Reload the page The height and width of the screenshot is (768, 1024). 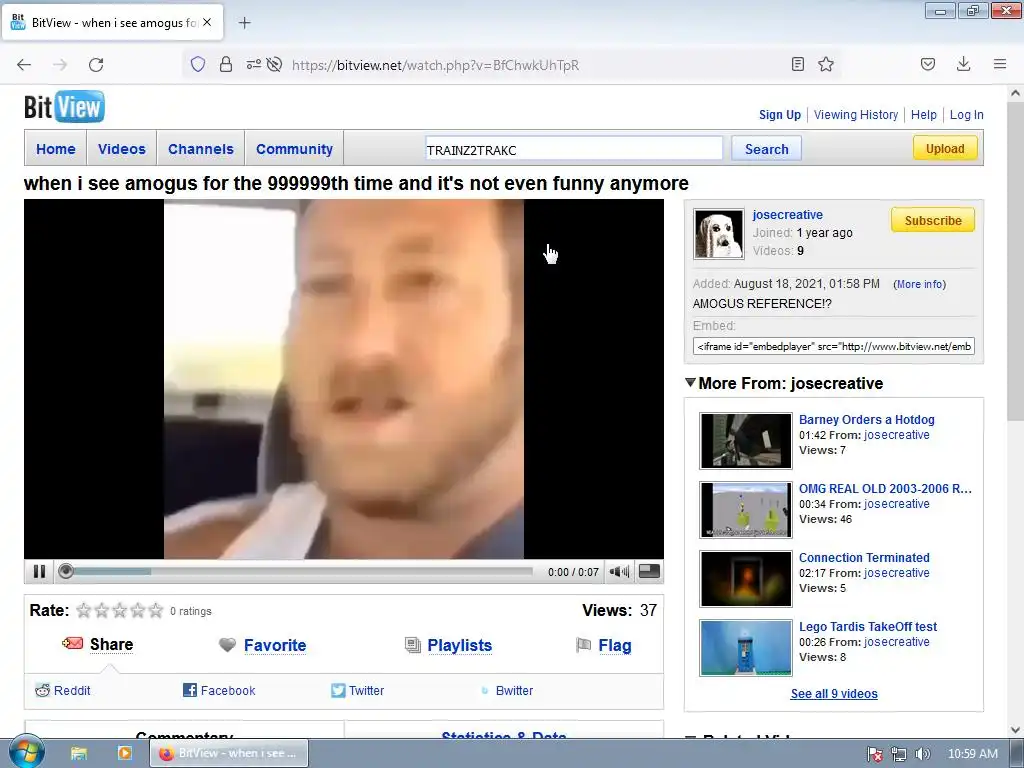pyautogui.click(x=96, y=64)
